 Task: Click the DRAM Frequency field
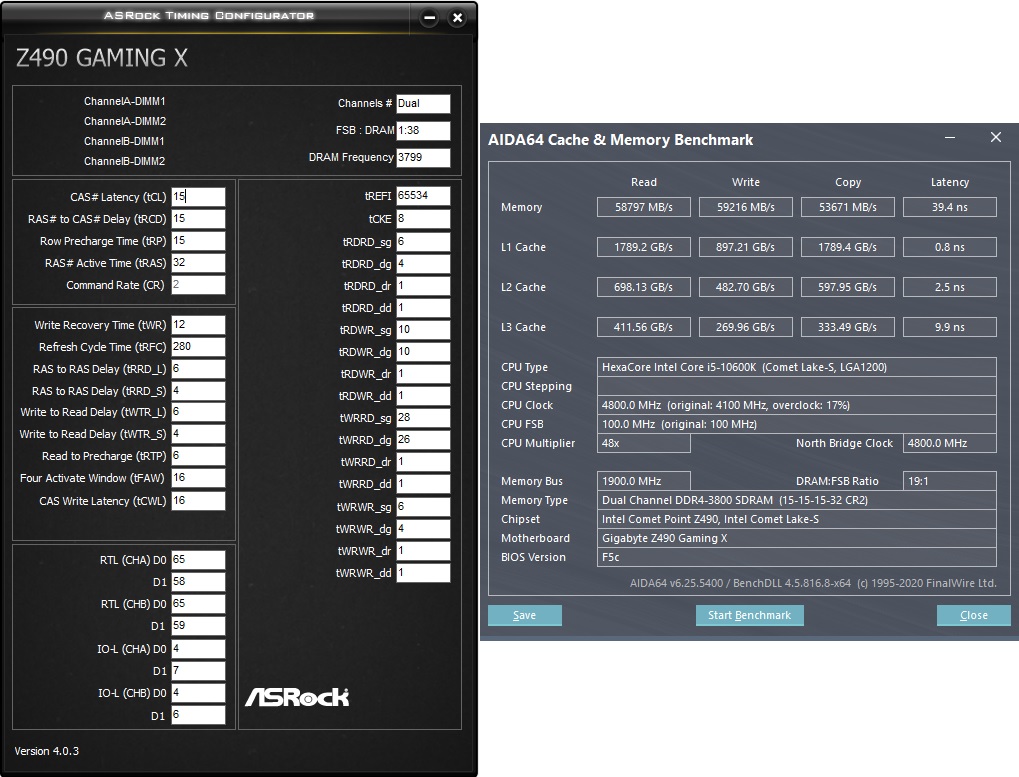(x=423, y=157)
